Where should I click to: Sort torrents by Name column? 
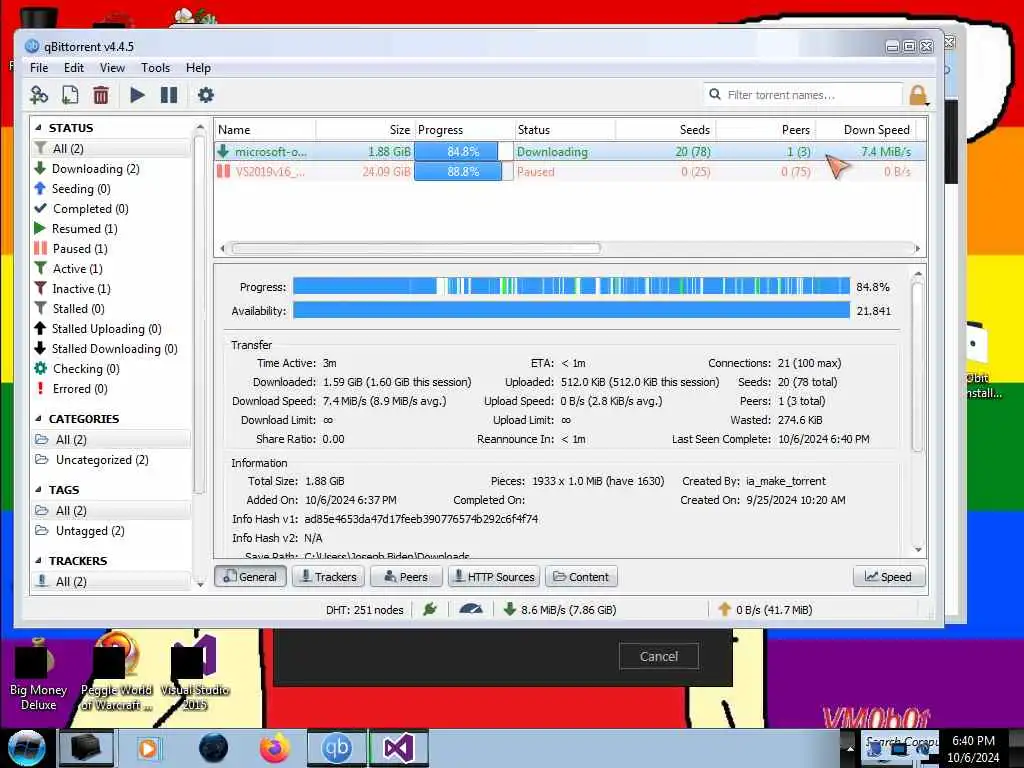265,130
